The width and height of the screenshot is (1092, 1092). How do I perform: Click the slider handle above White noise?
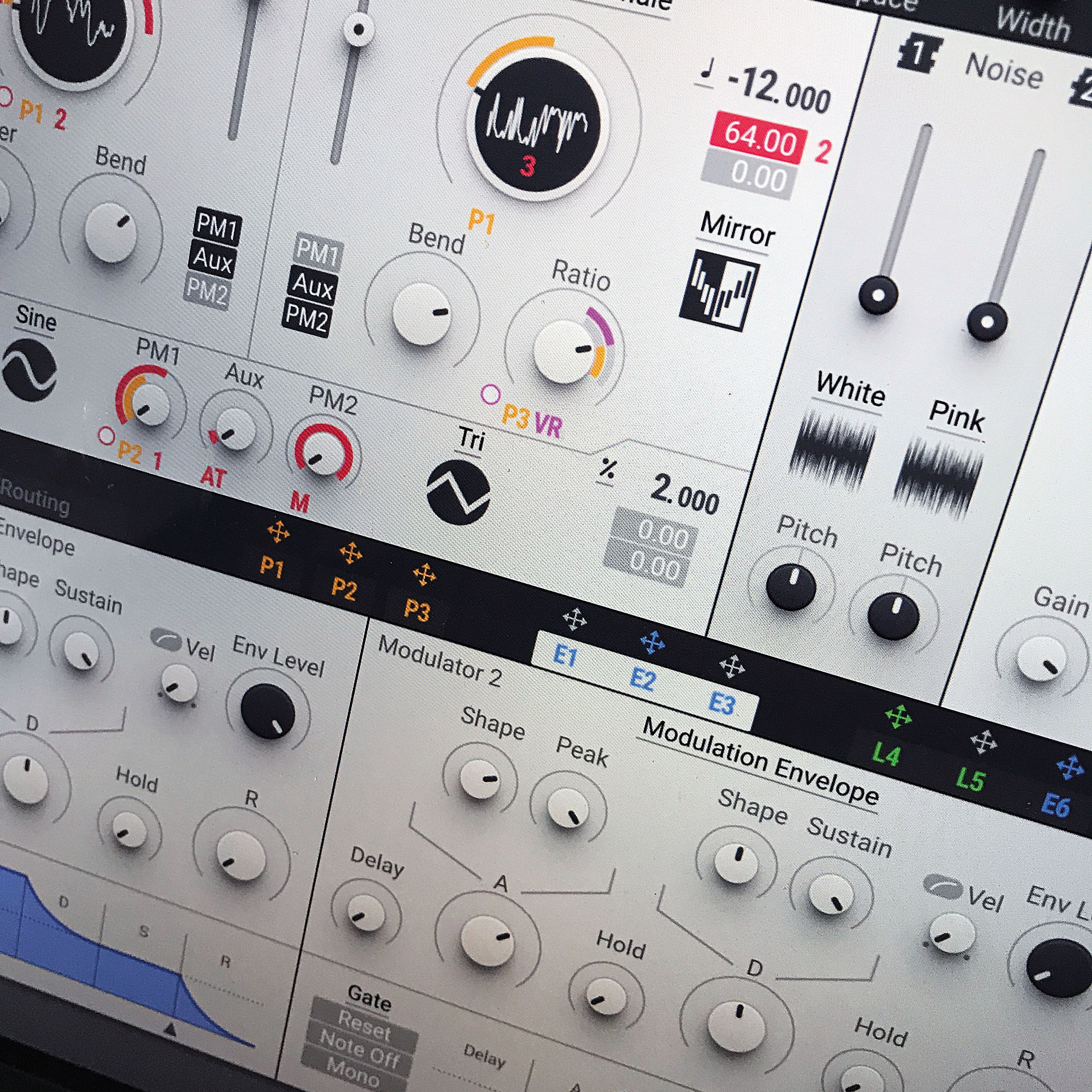[x=878, y=295]
